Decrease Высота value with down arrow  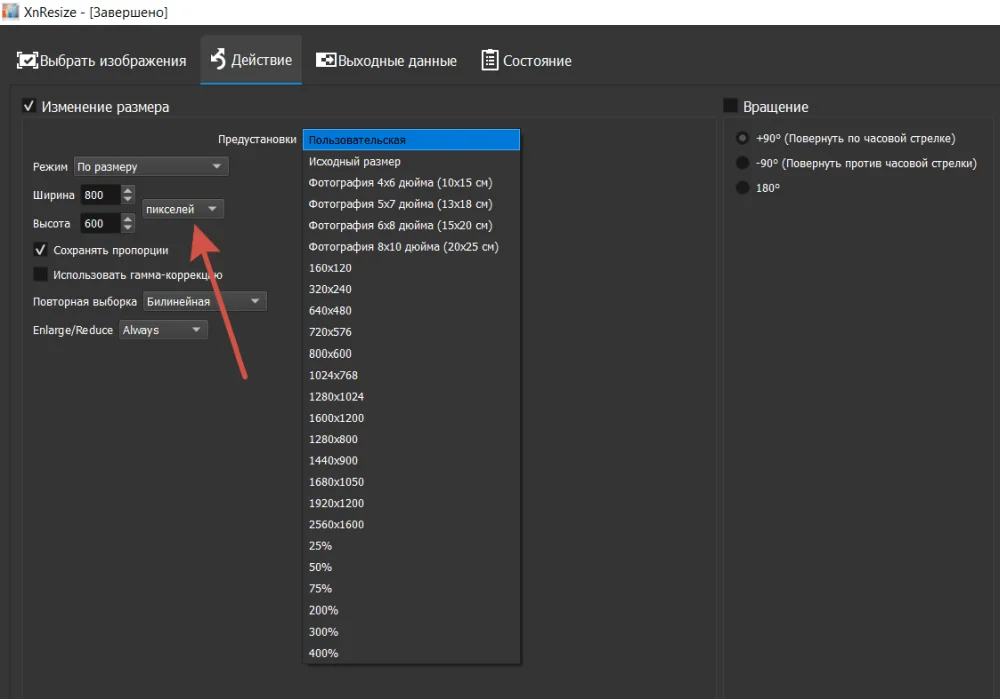click(x=127, y=229)
